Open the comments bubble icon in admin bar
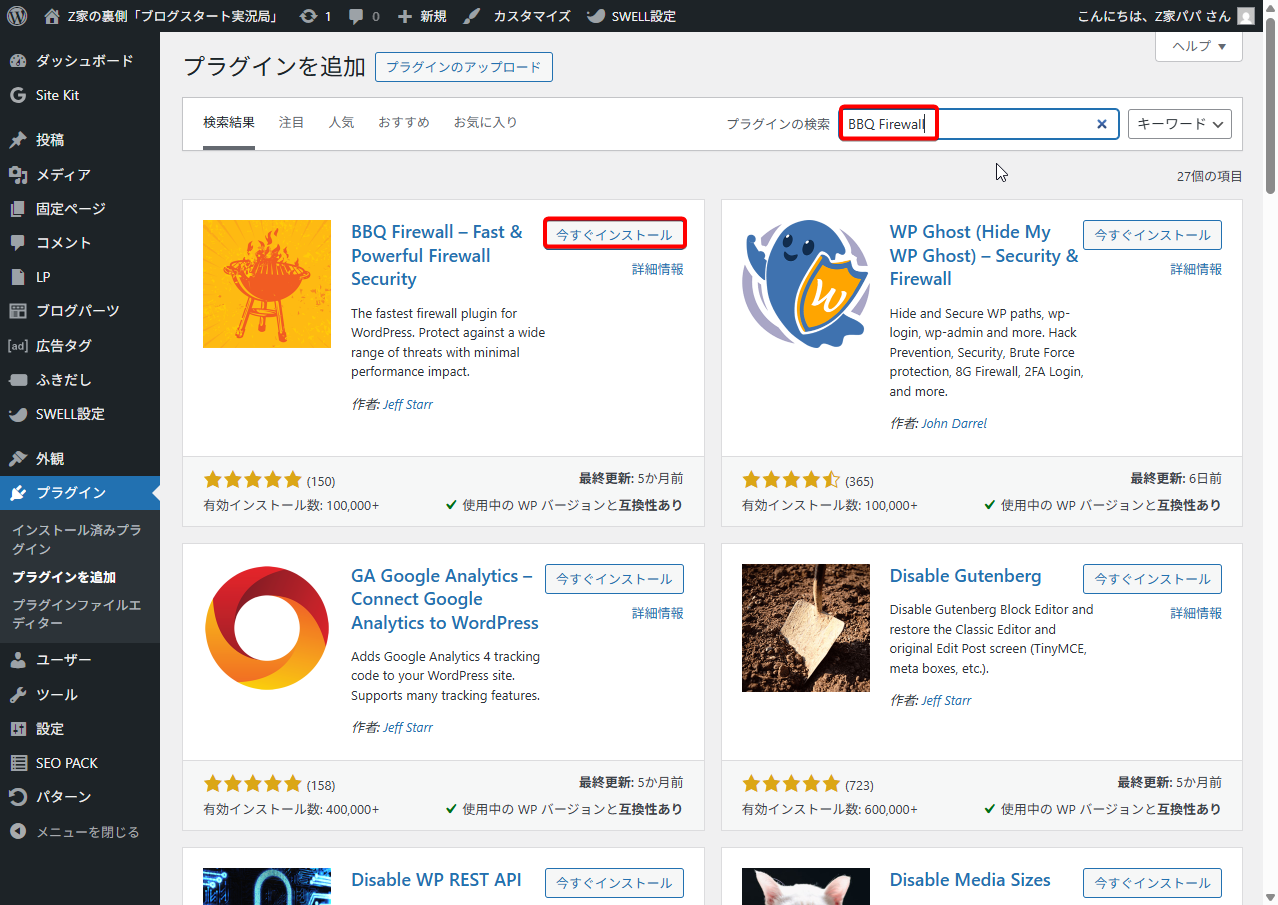Screen dimensions: 1278x905 coord(354,17)
